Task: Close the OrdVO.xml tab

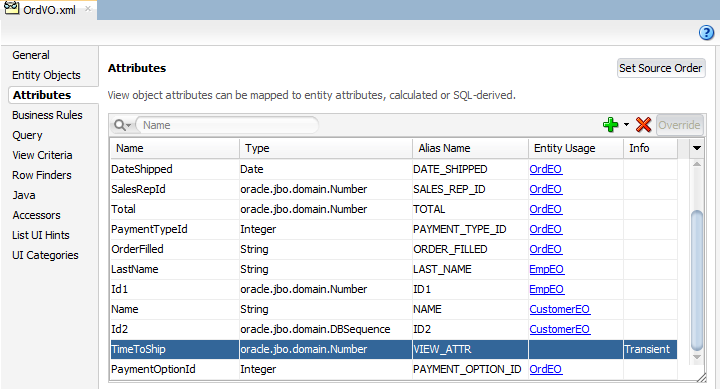Action: [88, 9]
